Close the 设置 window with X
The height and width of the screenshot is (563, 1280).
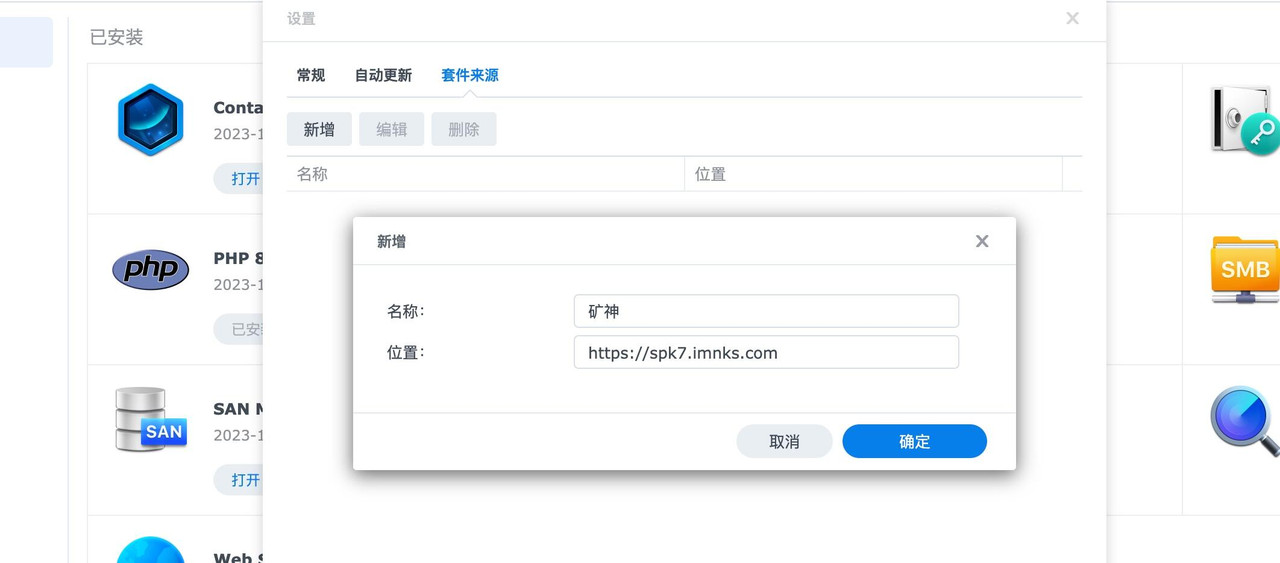tap(1072, 18)
